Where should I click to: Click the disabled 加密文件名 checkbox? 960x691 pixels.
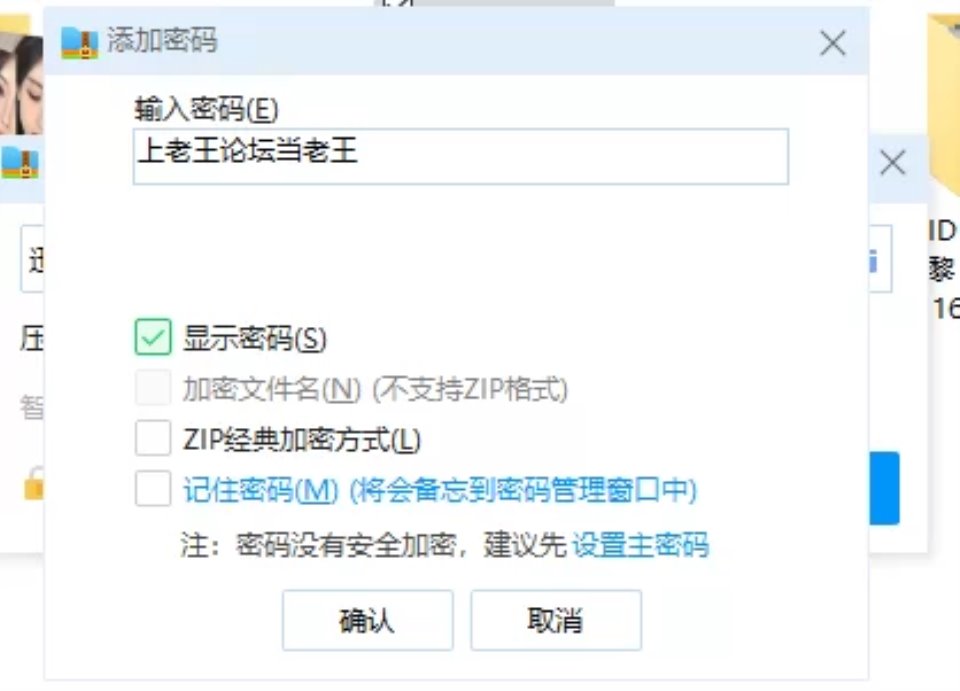(152, 388)
